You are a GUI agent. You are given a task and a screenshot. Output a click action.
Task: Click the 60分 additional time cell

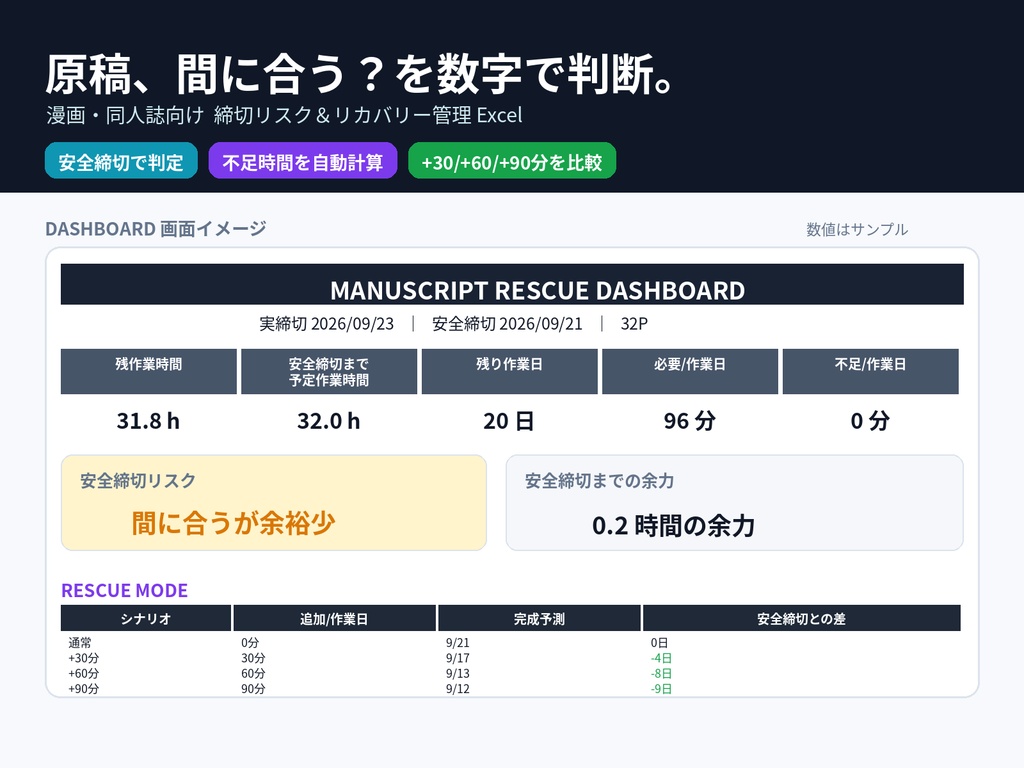(x=253, y=673)
